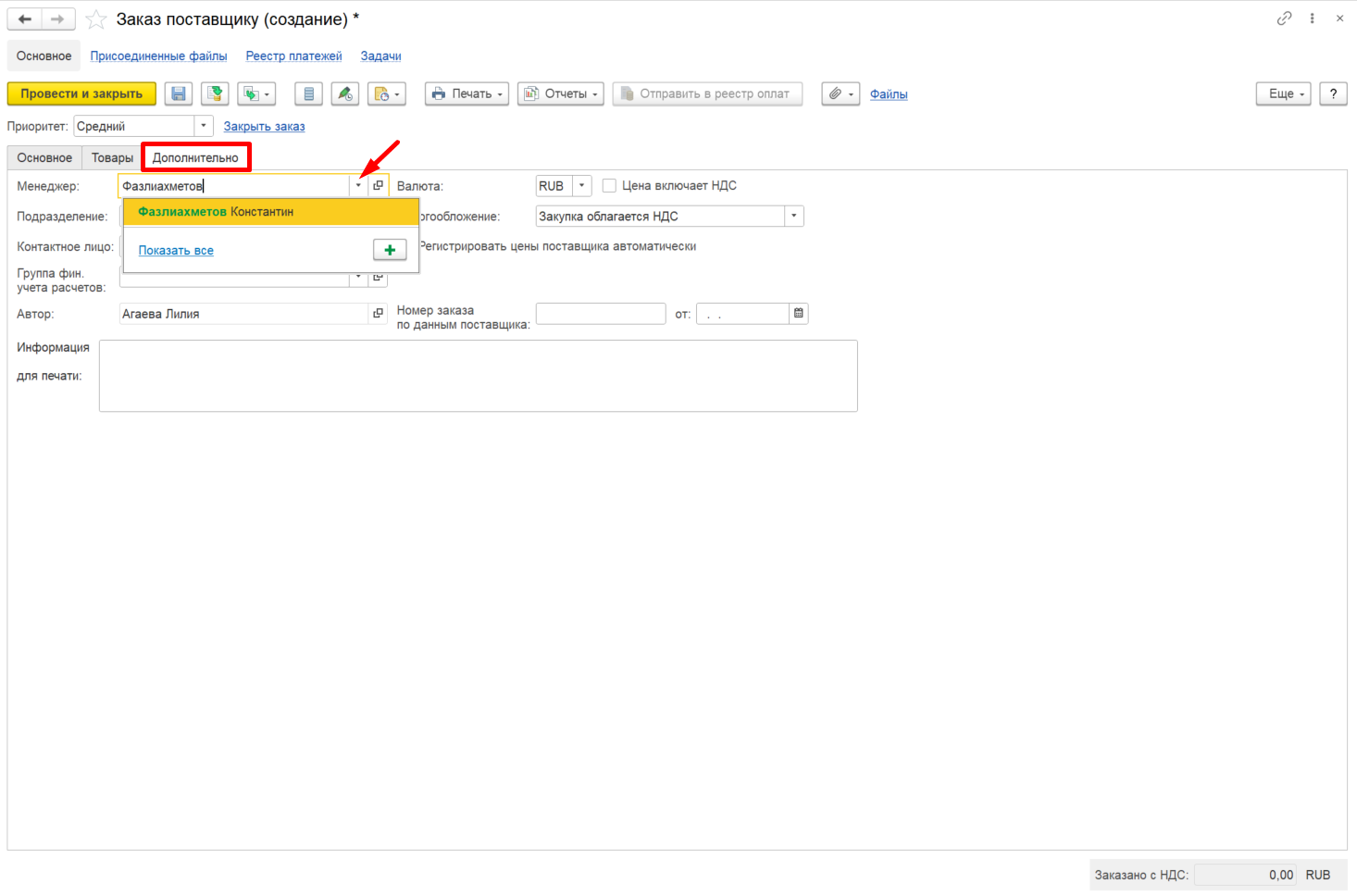
Task: Open Присоединенные файлы section
Action: (158, 56)
